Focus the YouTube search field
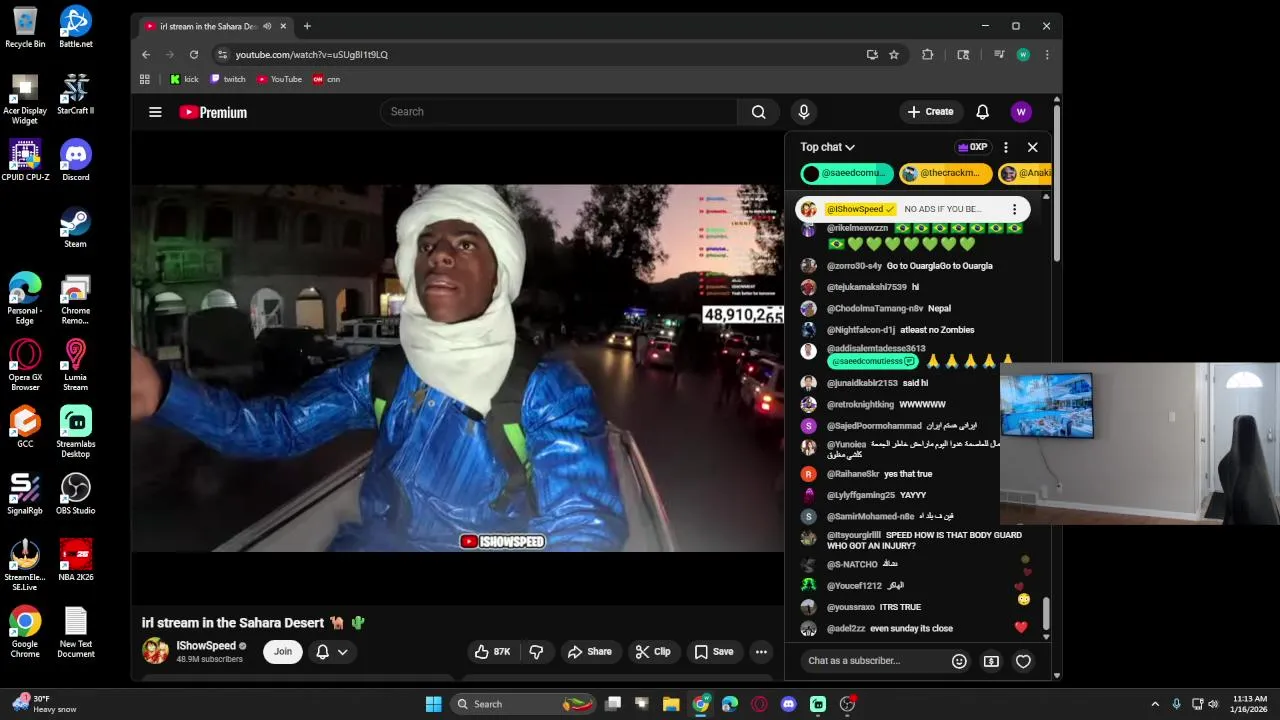Viewport: 1280px width, 720px height. point(559,112)
